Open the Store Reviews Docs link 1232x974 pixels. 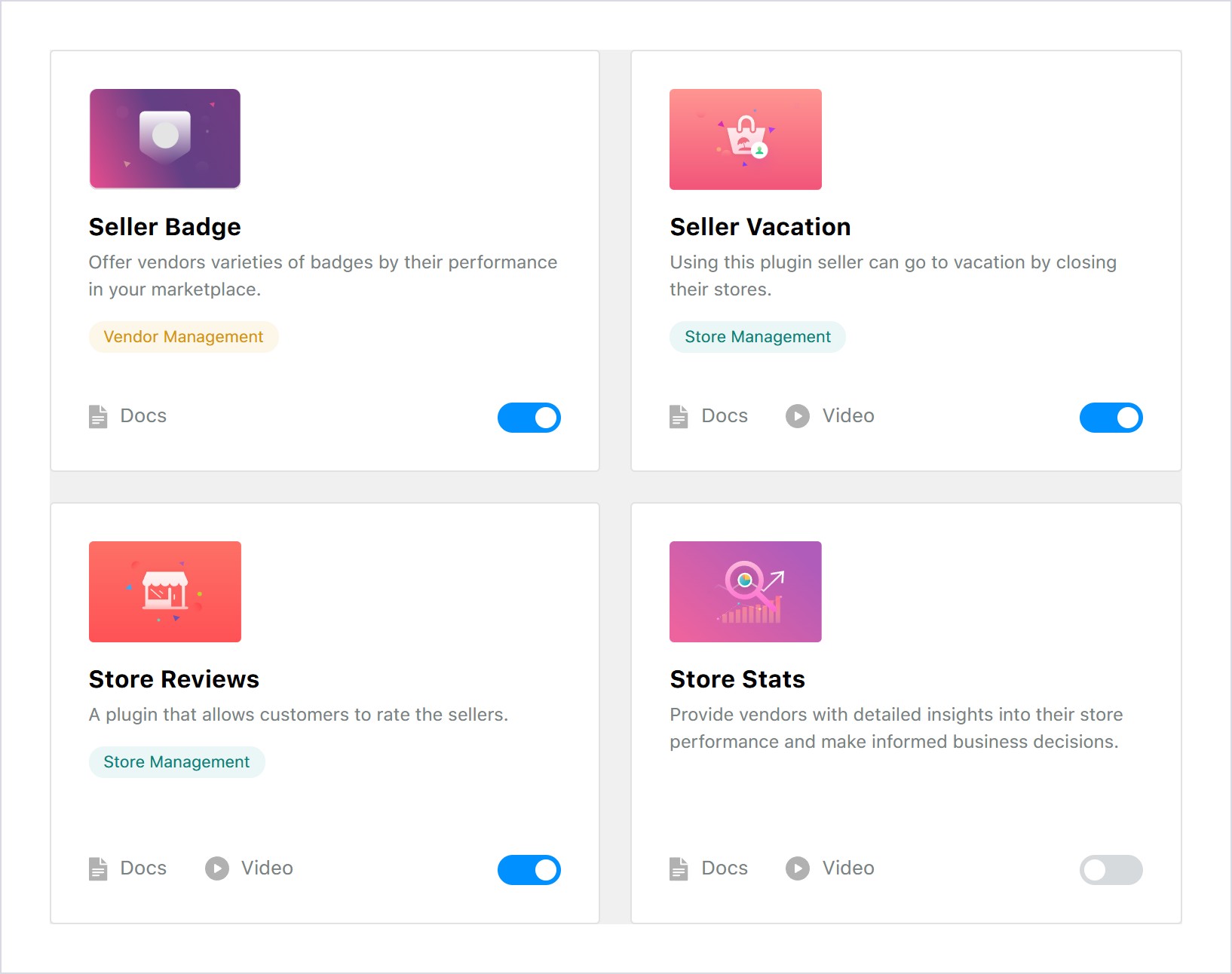point(143,868)
